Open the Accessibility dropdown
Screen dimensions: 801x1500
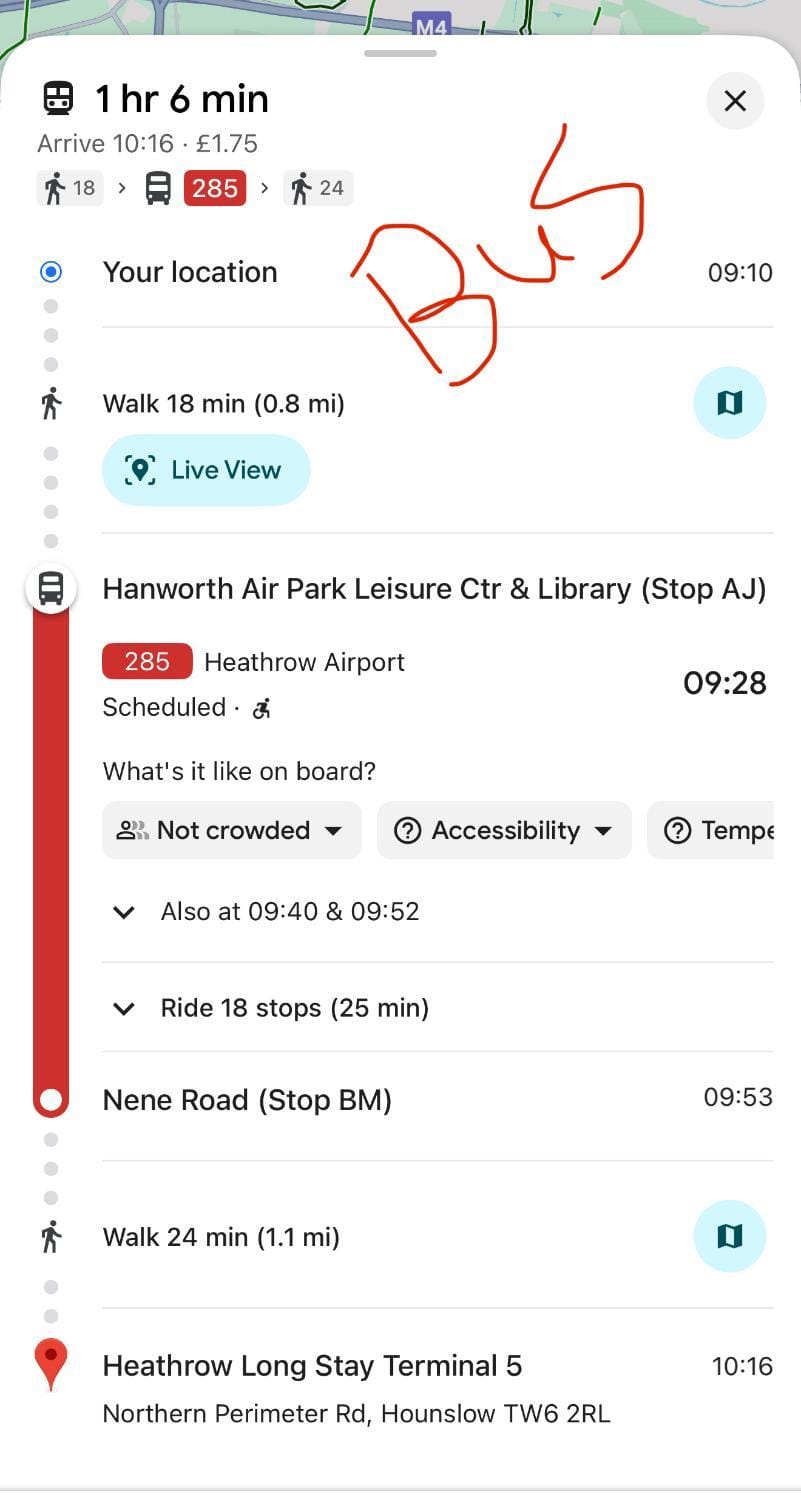[x=504, y=830]
